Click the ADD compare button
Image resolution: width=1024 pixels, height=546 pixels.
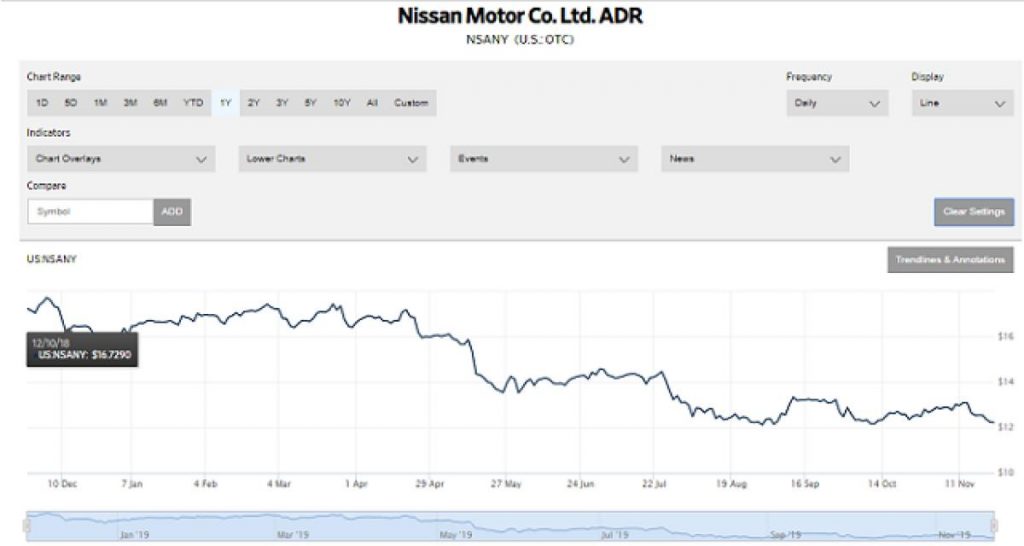tap(172, 212)
